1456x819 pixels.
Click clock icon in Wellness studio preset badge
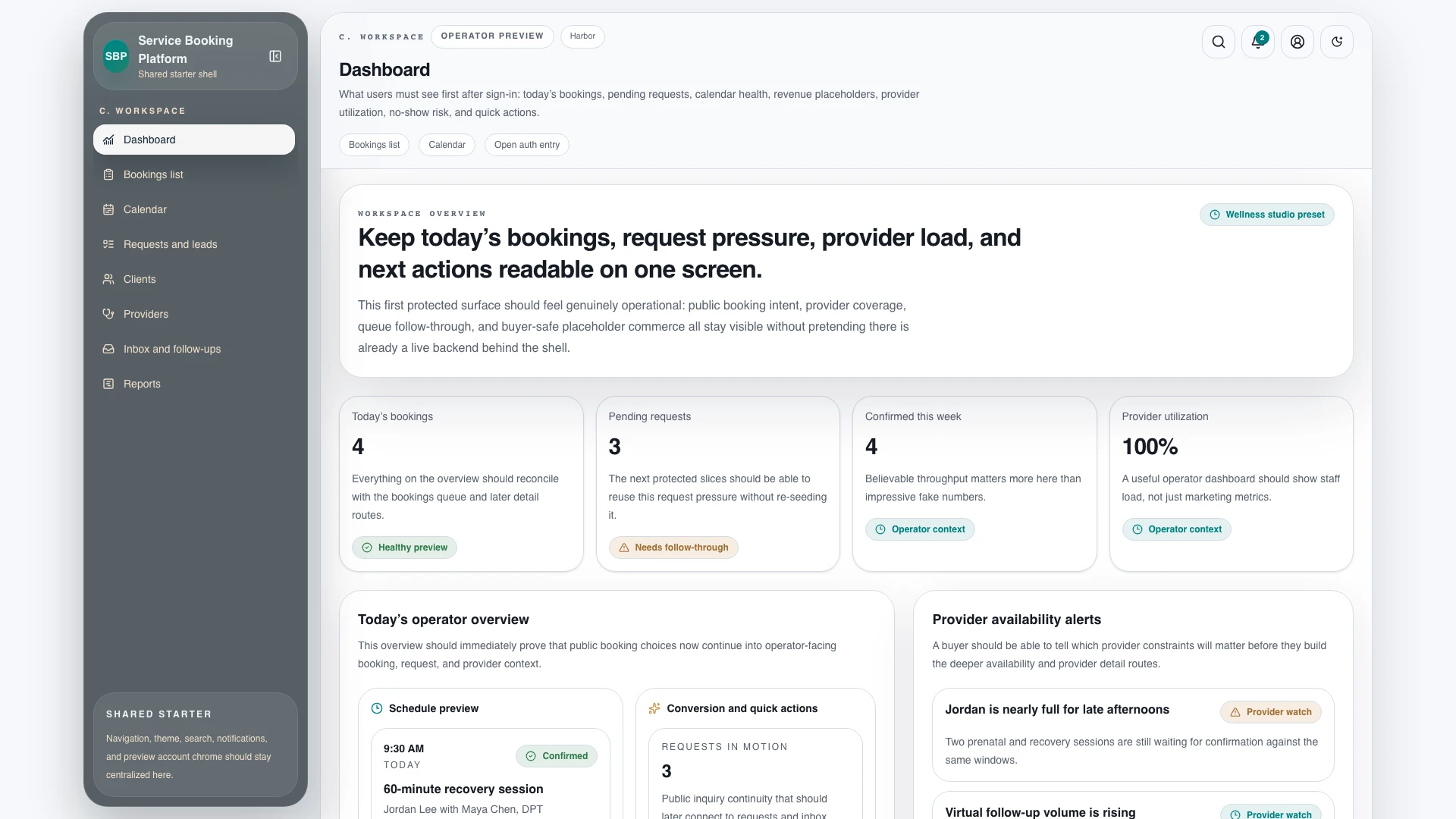point(1214,215)
